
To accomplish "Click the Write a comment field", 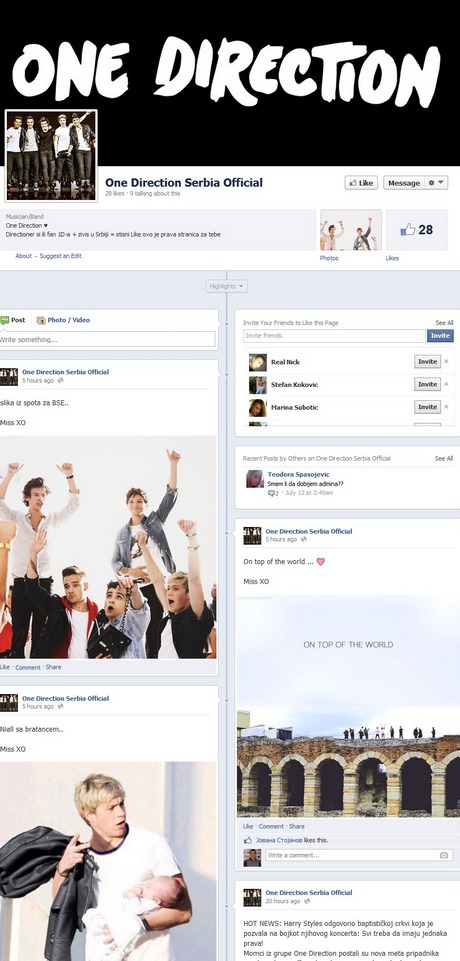I will pos(359,855).
